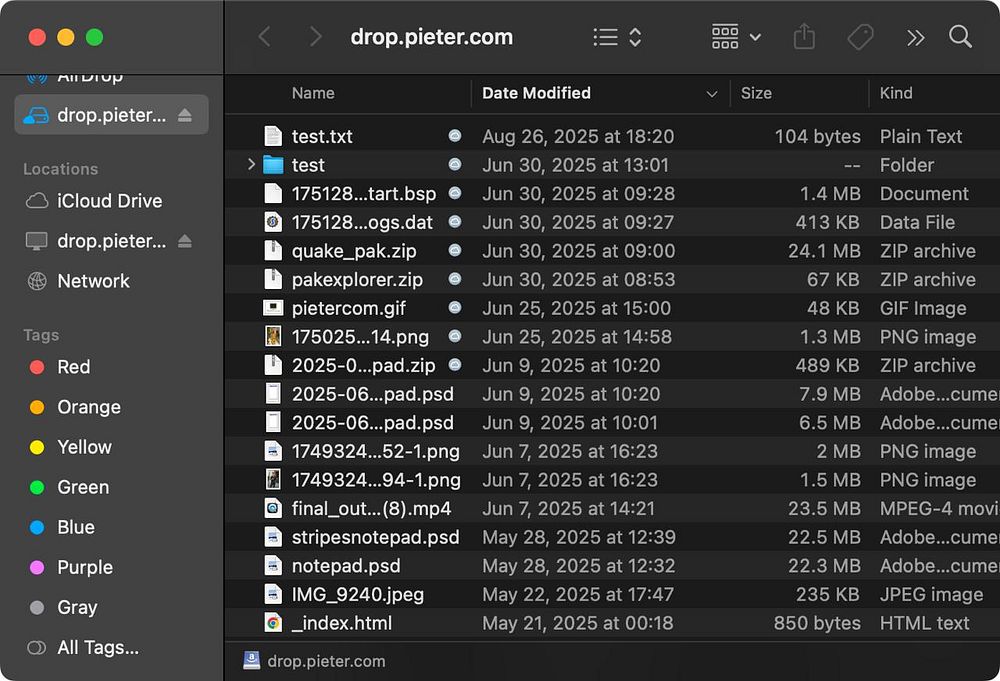Click the Tags section heading
Screen dimensions: 1000x681
click(41, 335)
